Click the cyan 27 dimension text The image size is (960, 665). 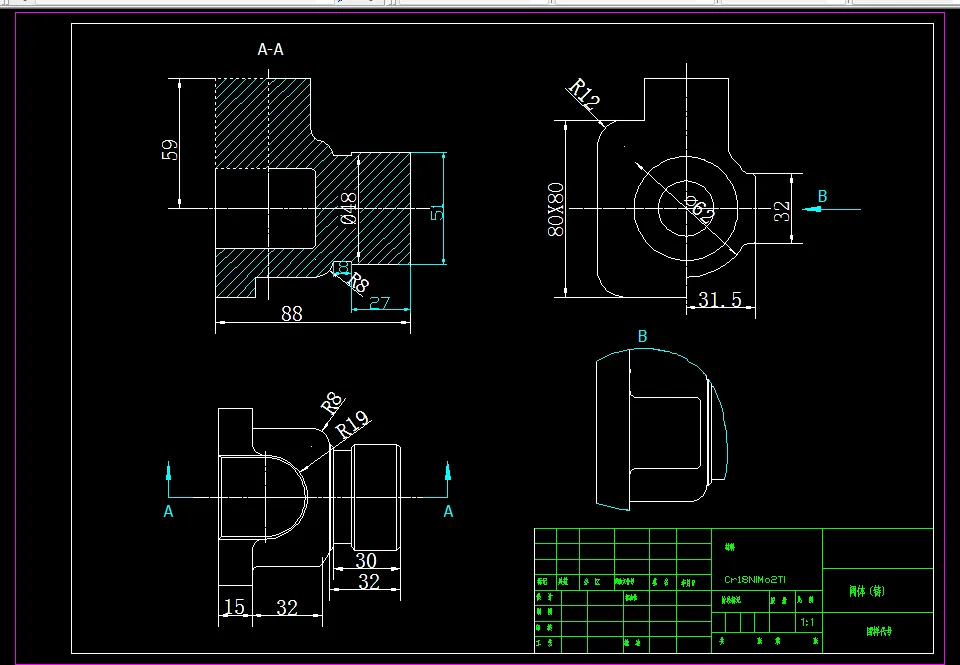tap(380, 302)
